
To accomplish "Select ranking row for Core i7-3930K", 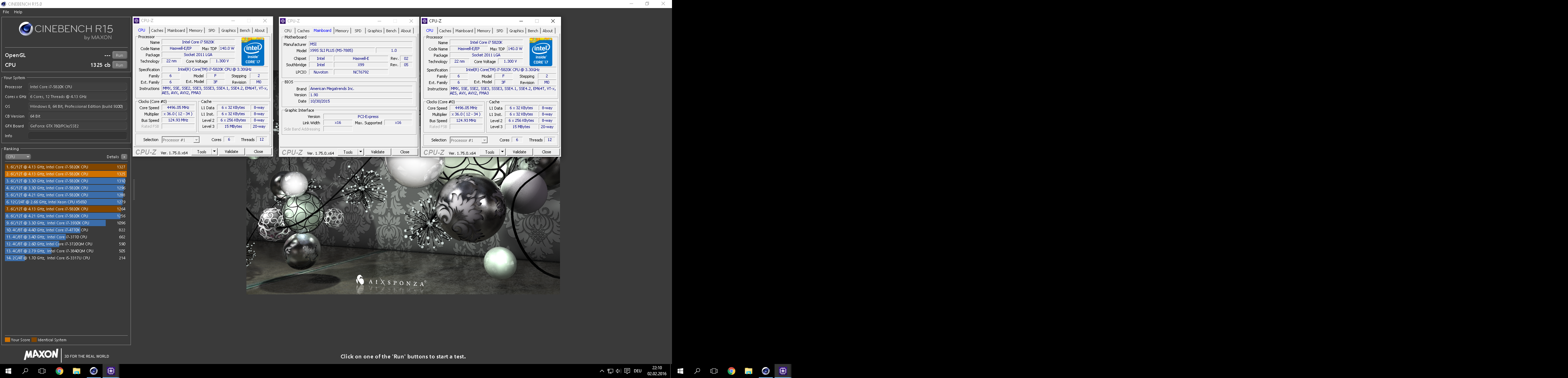I will [66, 223].
